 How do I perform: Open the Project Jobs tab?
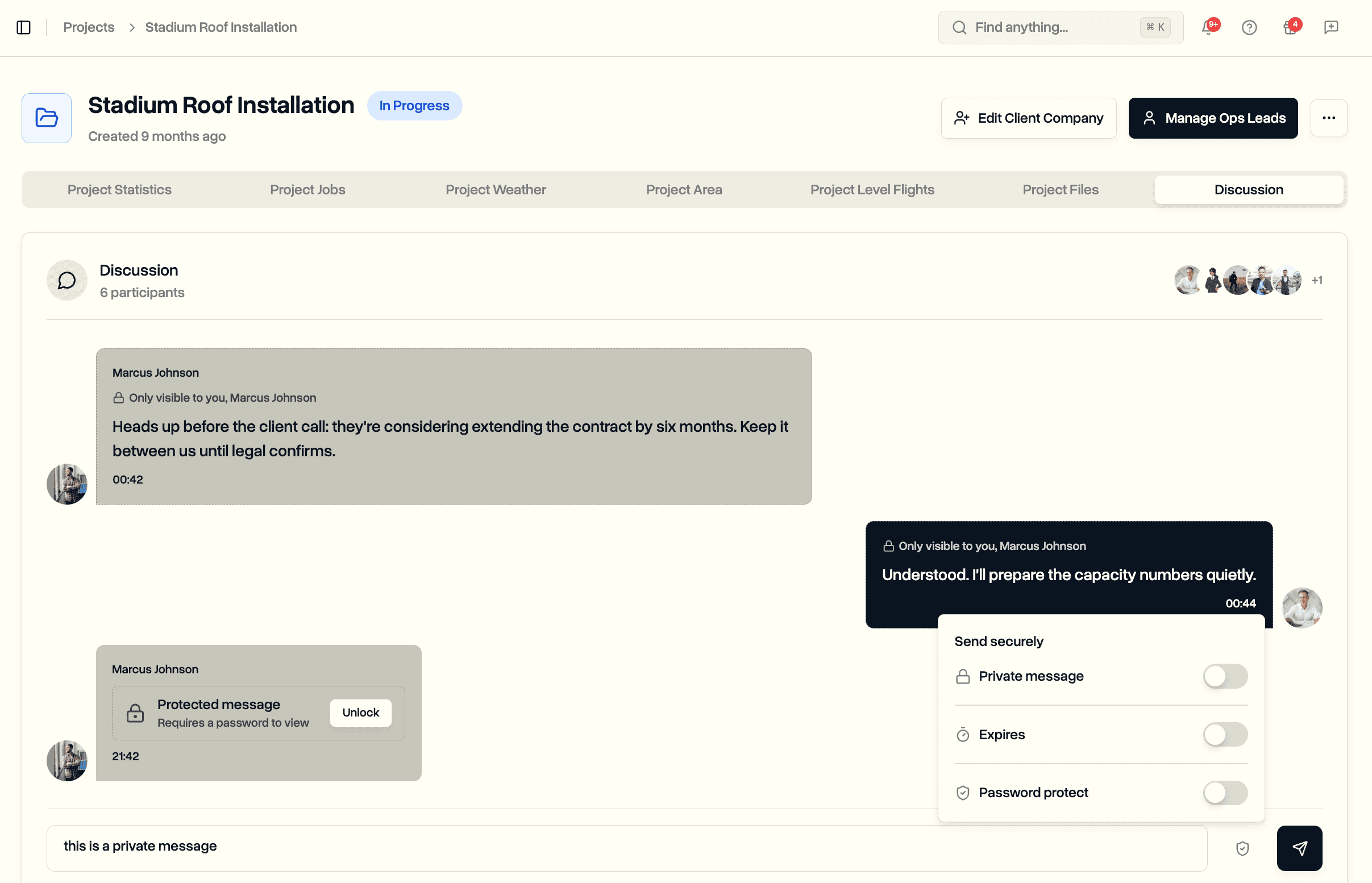tap(307, 190)
